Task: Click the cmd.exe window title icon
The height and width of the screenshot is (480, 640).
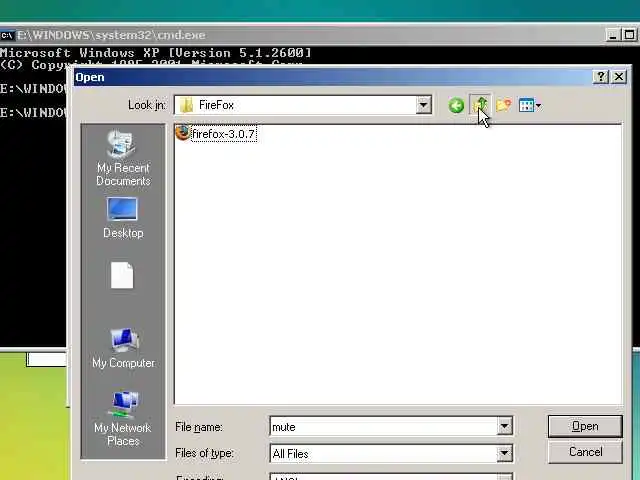Action: coord(7,35)
